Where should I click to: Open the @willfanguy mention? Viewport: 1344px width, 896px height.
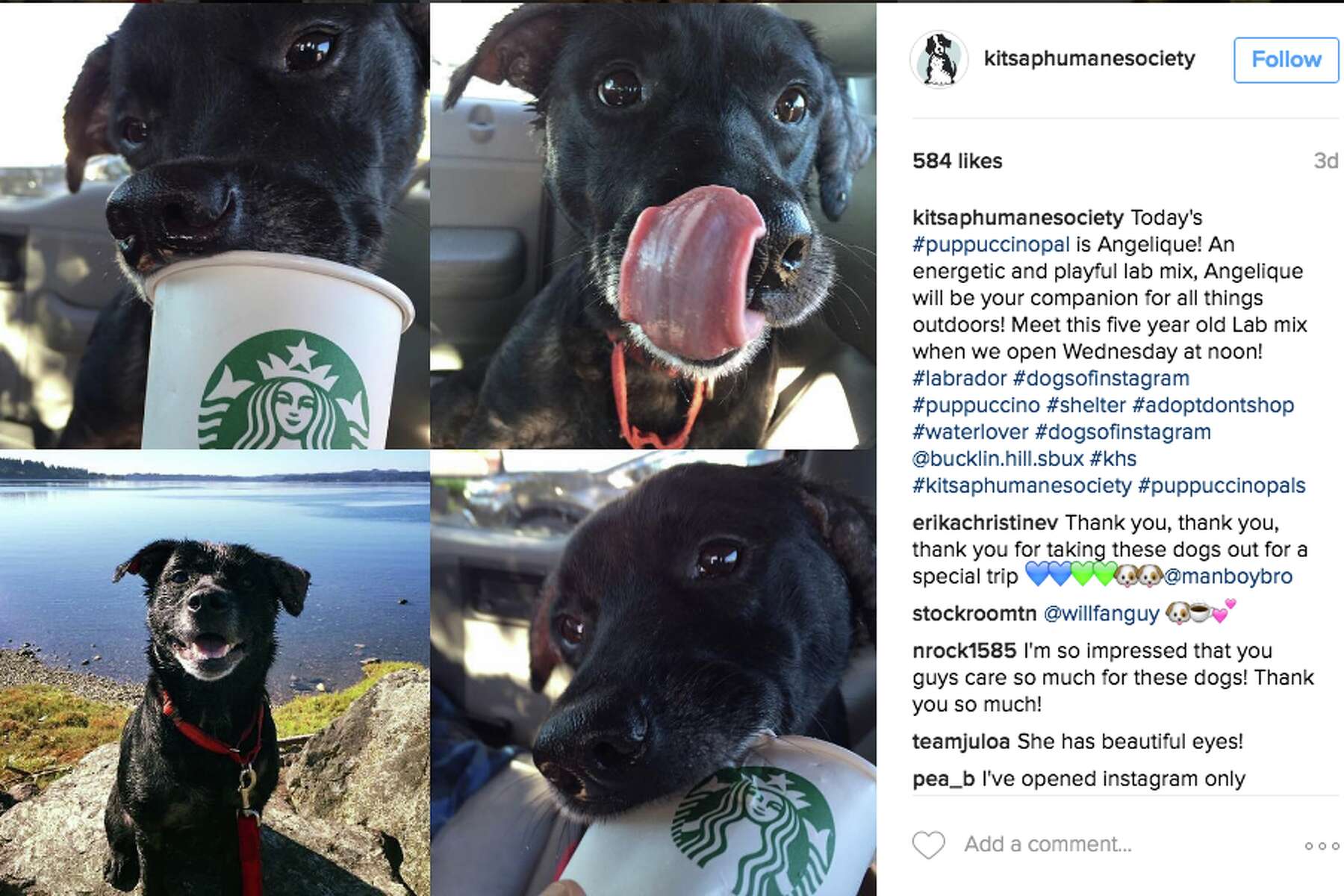pos(1101,614)
